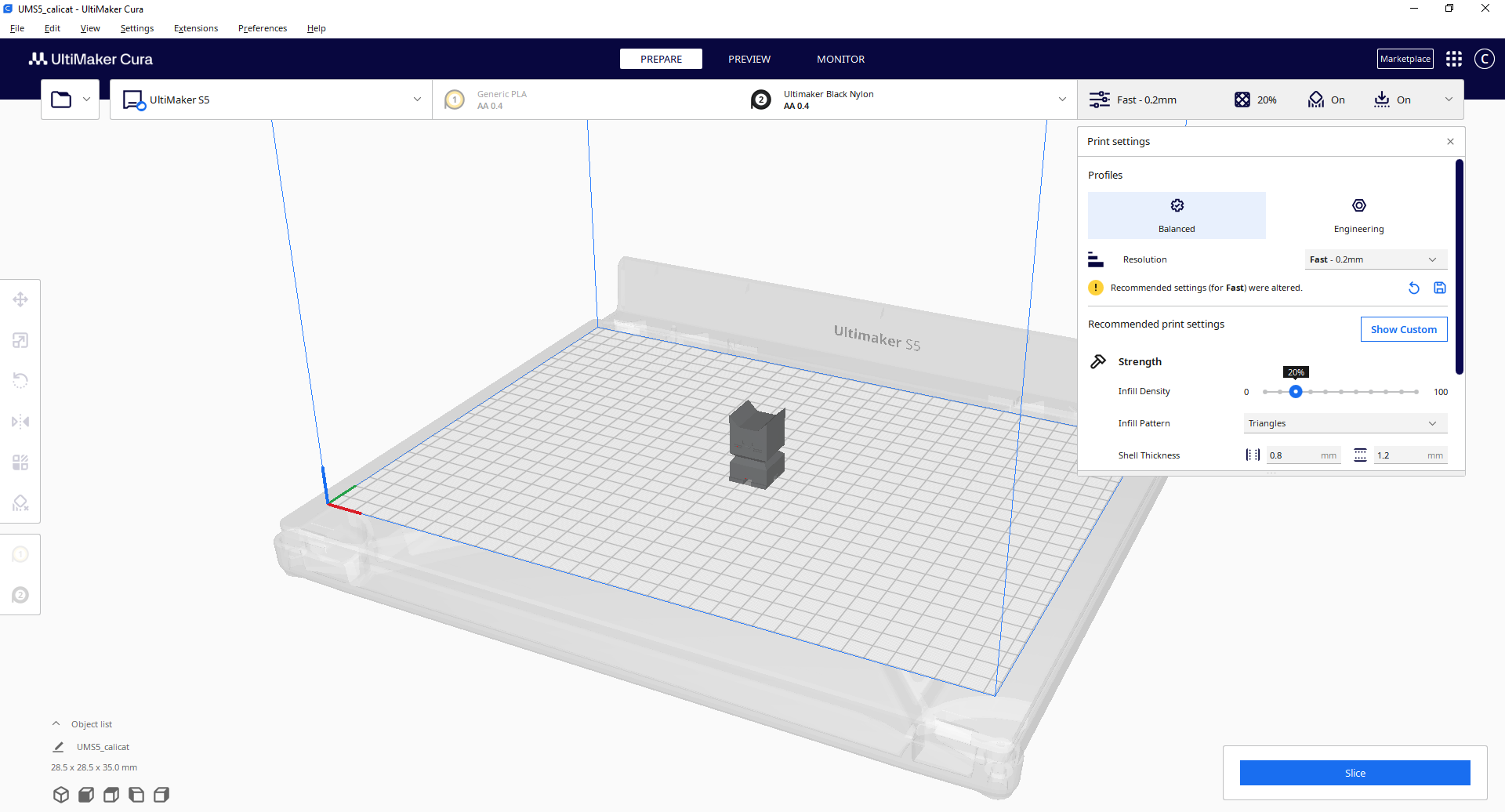This screenshot has width=1505, height=812.
Task: Click the print settings panel scrollbar
Action: [x=1460, y=266]
